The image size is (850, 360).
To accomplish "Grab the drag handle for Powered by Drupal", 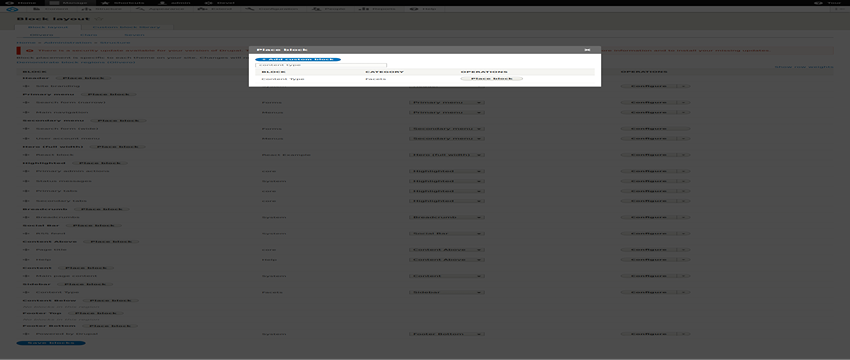I will 26,334.
